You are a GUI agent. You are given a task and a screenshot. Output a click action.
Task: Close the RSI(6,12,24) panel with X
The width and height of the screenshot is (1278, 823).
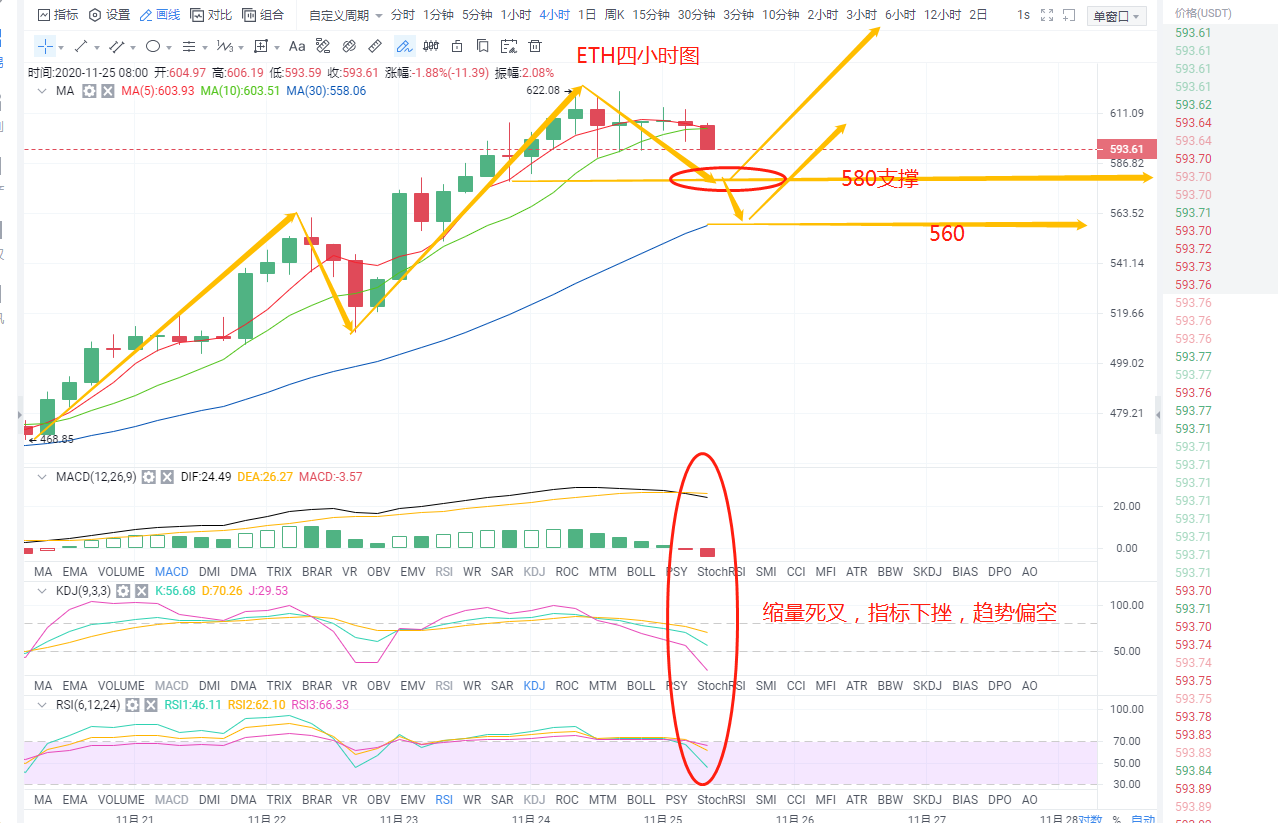(151, 705)
